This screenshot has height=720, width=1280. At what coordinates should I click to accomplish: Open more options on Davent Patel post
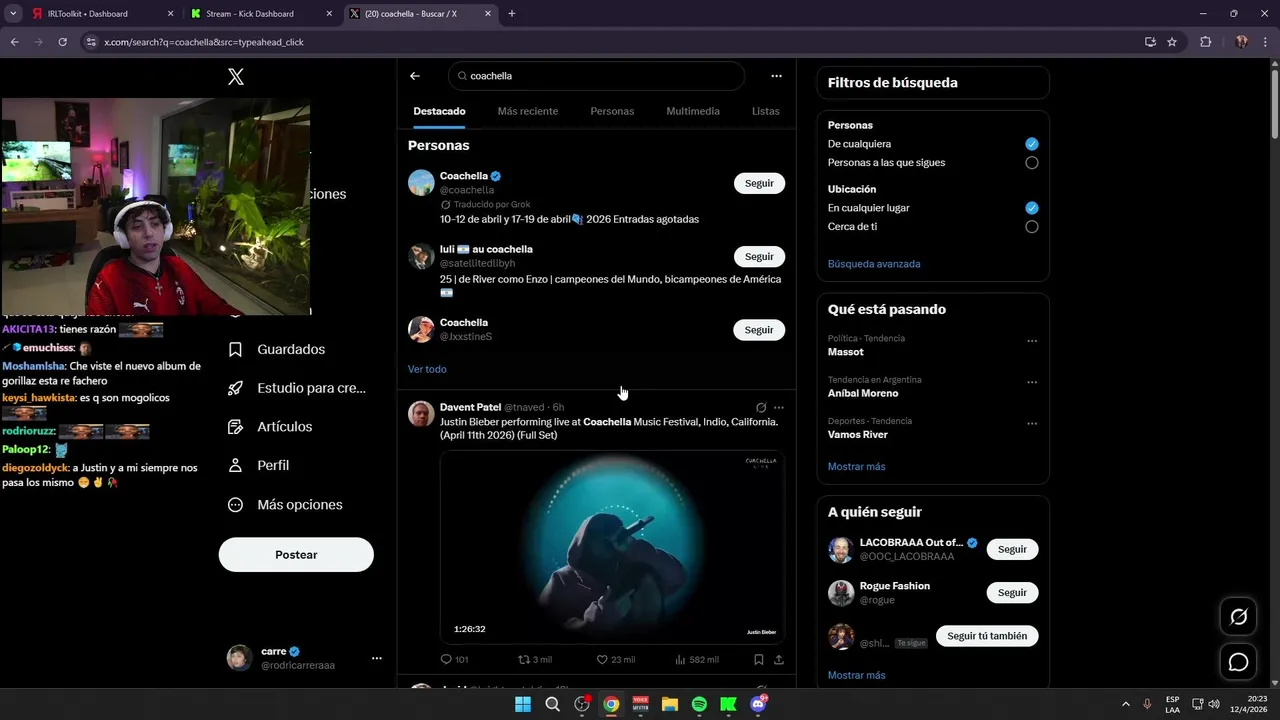pos(779,408)
